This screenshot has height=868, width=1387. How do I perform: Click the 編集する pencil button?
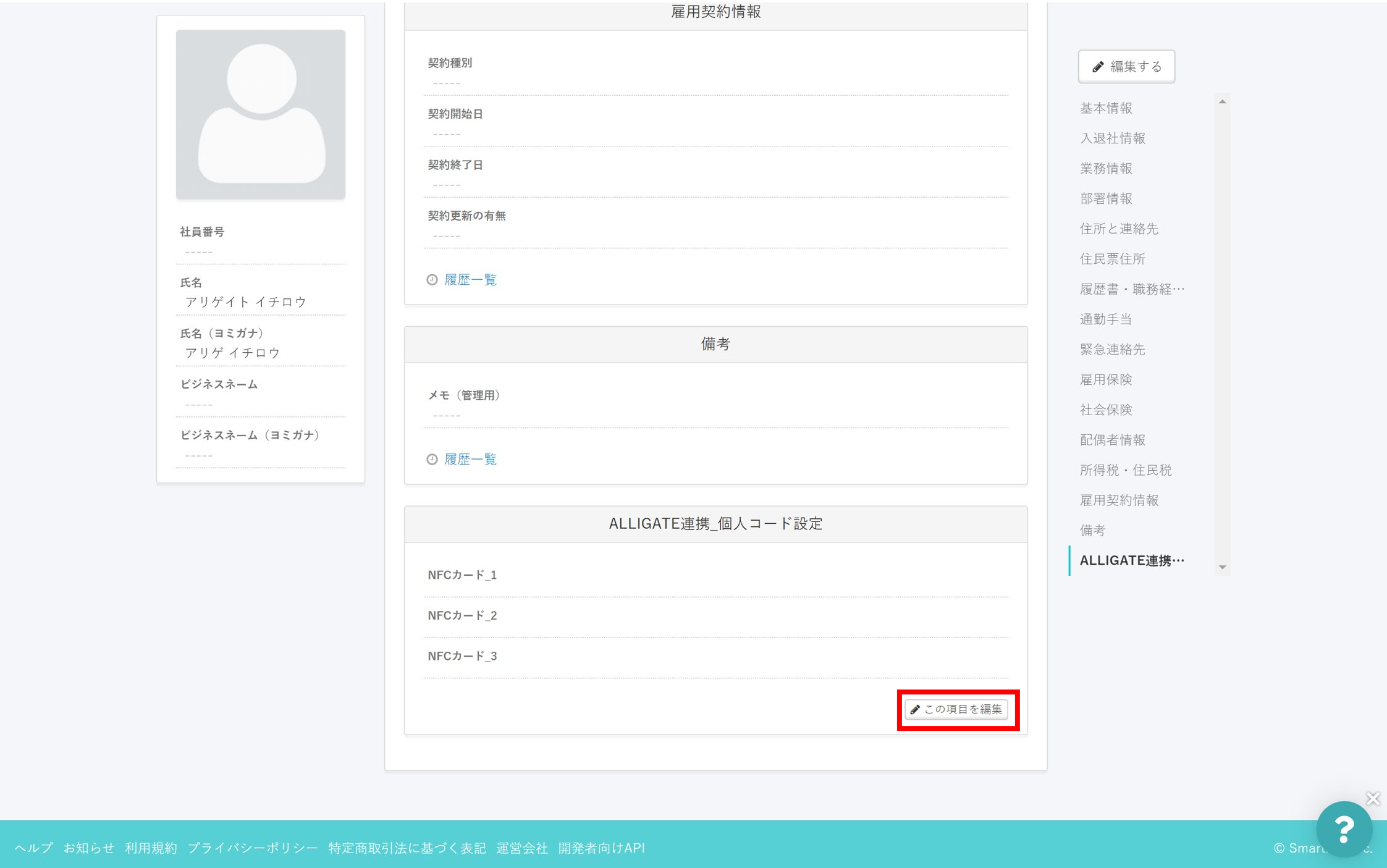(x=1126, y=67)
